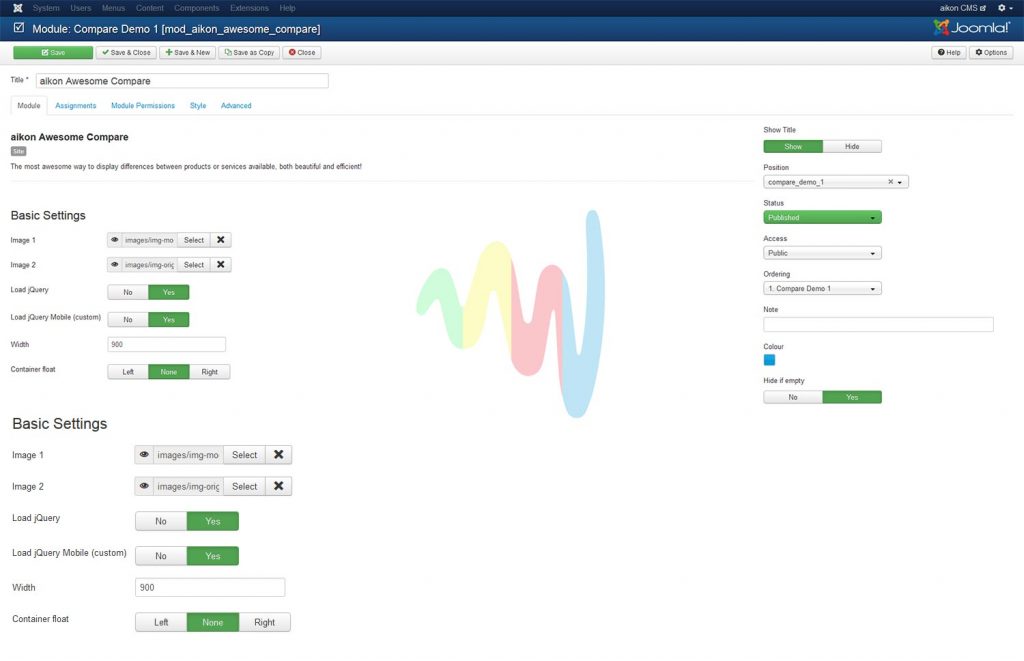Set Show Title to Show
The width and height of the screenshot is (1024, 661).
point(793,146)
